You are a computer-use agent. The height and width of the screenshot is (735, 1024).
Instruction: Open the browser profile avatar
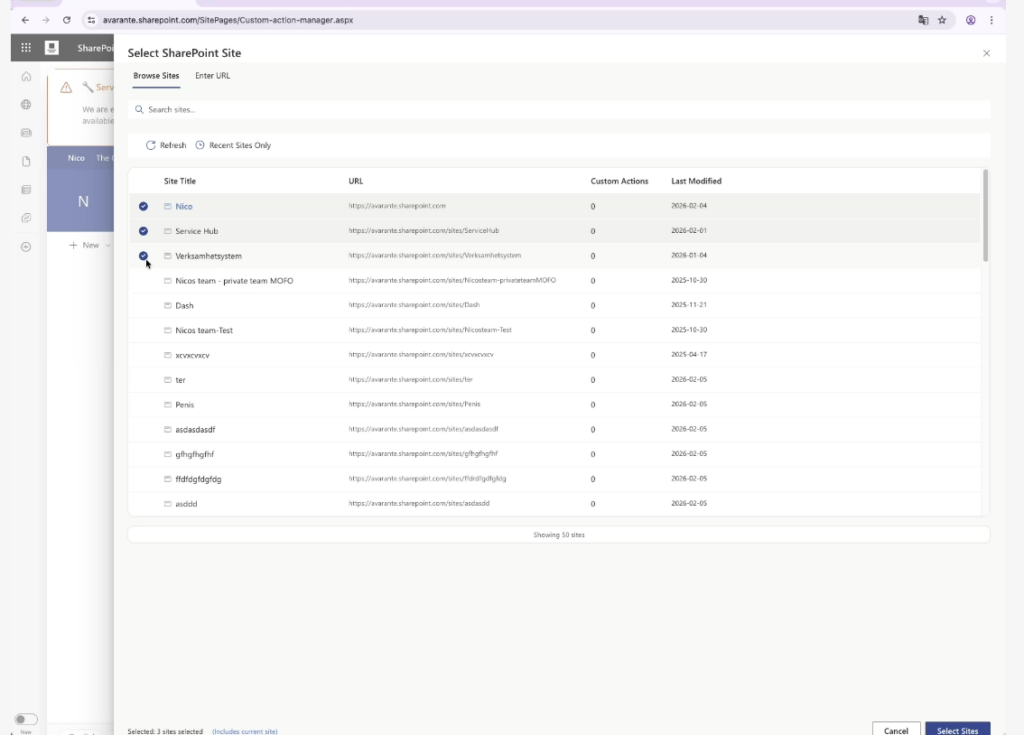coord(970,20)
